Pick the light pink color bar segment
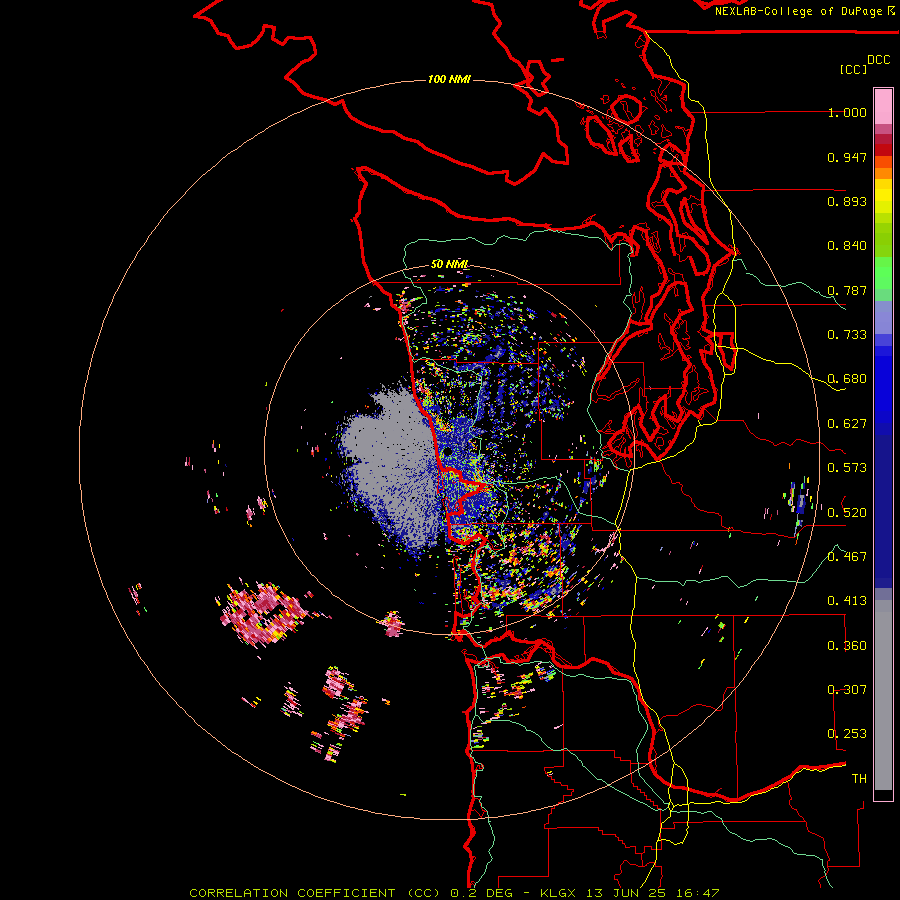The image size is (900, 900). point(883,107)
